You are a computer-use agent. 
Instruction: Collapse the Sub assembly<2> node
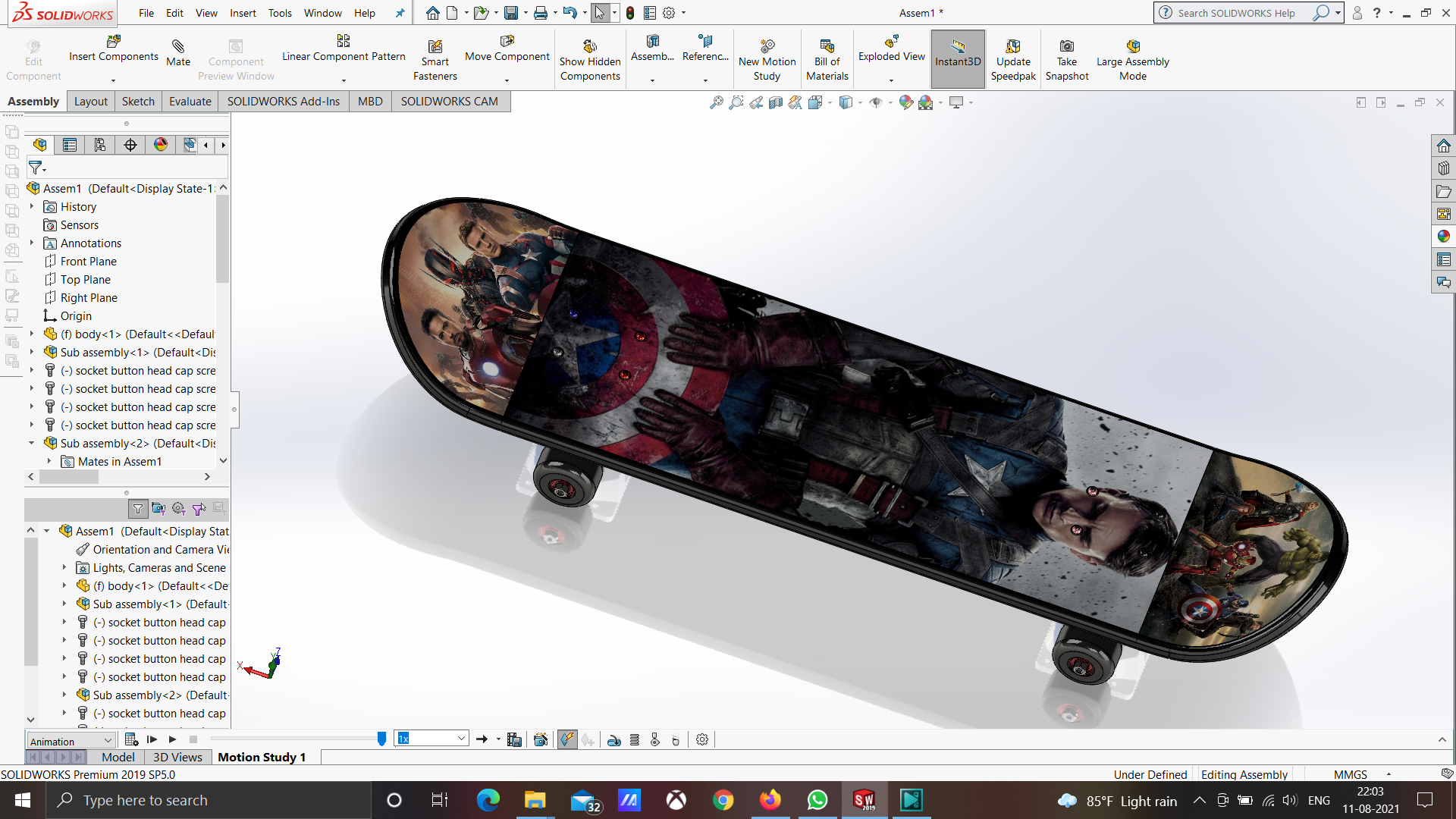[32, 443]
